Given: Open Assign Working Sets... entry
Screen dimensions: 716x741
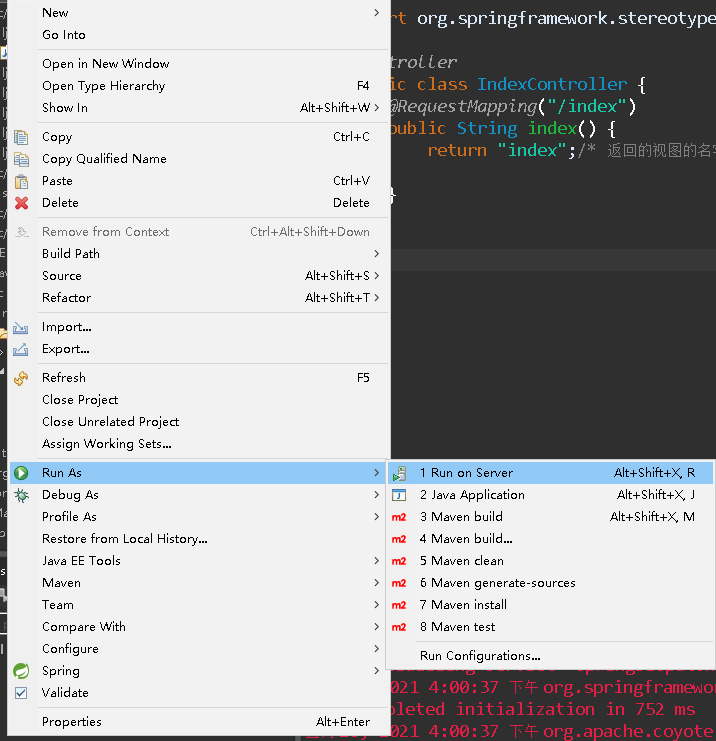Looking at the screenshot, I should coord(199,444).
